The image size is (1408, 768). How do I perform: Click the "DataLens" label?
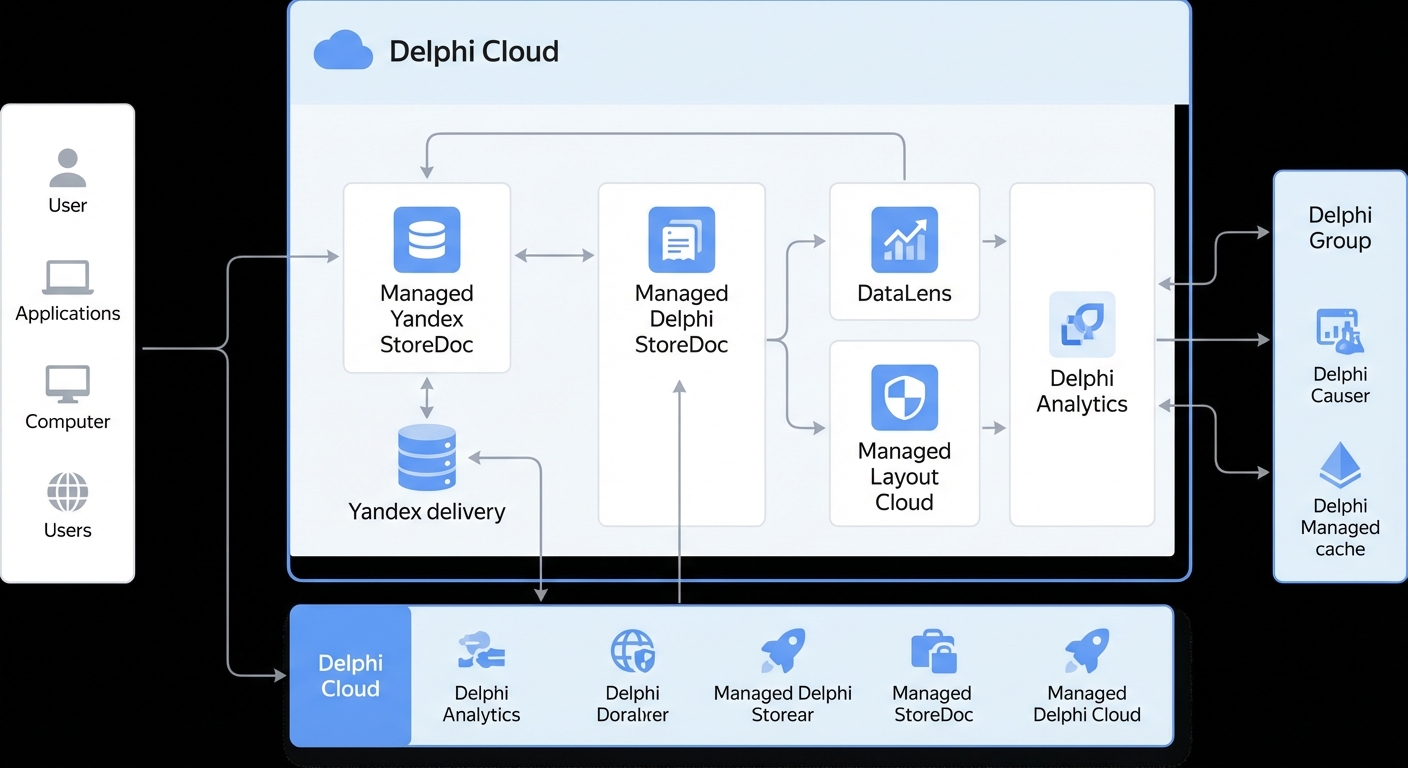[x=905, y=294]
